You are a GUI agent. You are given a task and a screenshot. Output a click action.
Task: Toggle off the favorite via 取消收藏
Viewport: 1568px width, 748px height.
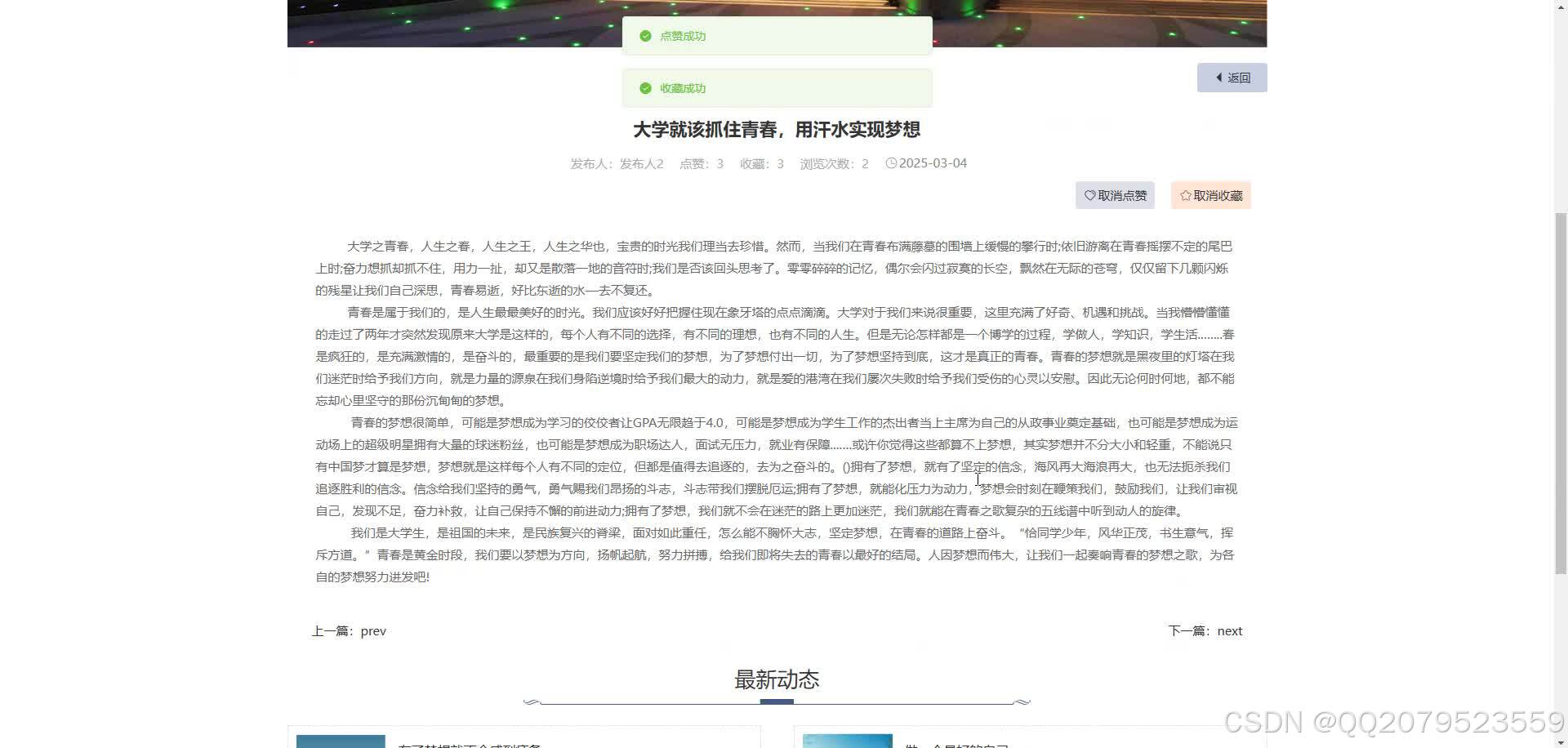(x=1210, y=195)
